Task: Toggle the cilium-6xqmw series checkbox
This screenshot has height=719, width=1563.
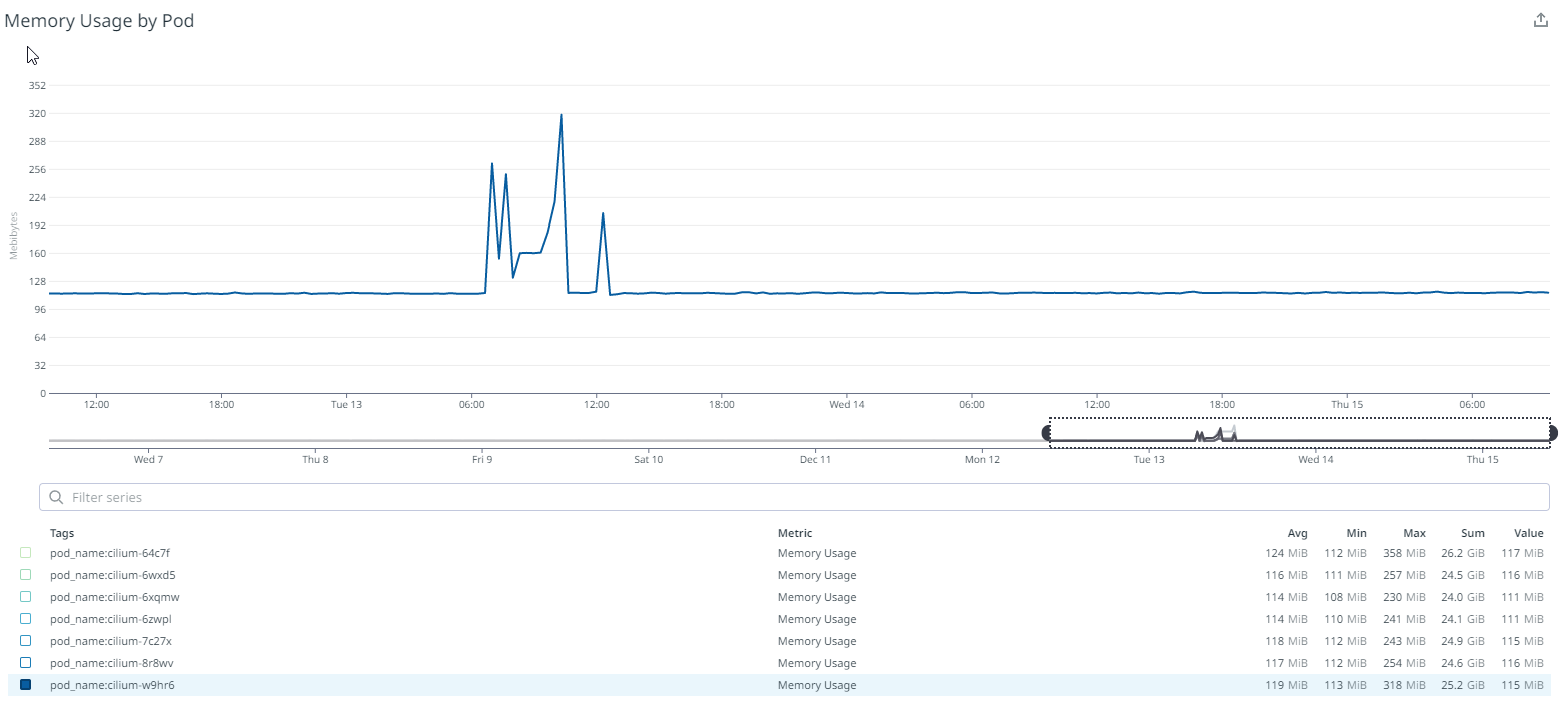Action: coord(27,596)
